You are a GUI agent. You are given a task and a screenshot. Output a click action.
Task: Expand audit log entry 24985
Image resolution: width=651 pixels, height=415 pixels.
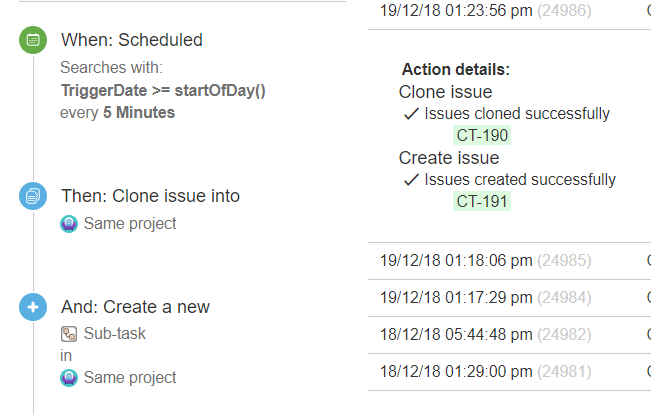[x=509, y=261]
